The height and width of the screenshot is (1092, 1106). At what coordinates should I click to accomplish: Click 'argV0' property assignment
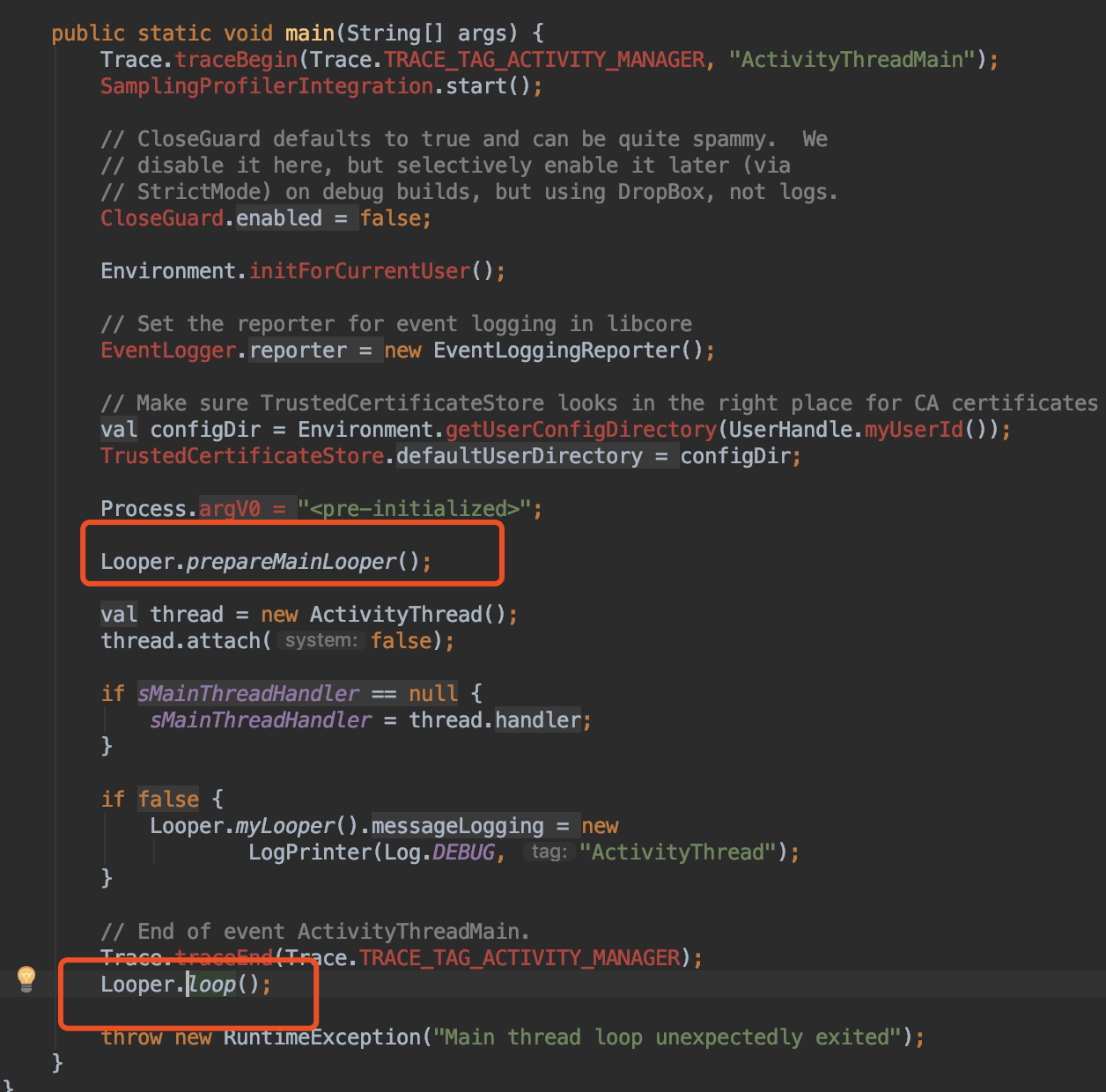click(x=230, y=509)
